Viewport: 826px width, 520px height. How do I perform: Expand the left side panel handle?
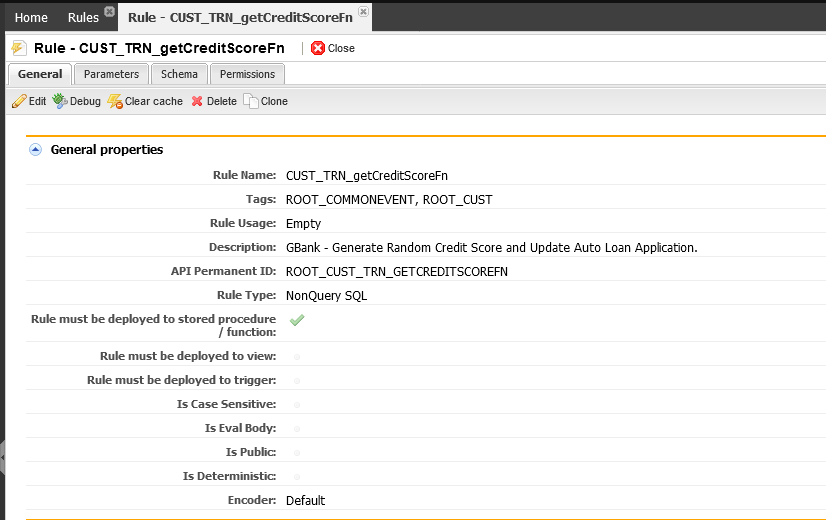point(2,457)
